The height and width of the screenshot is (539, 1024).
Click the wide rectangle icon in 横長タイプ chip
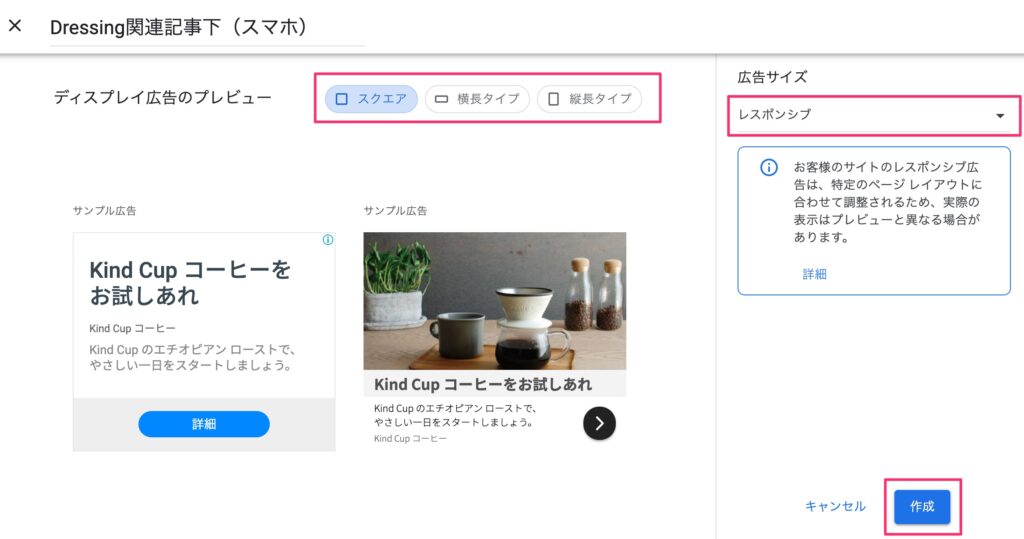441,99
